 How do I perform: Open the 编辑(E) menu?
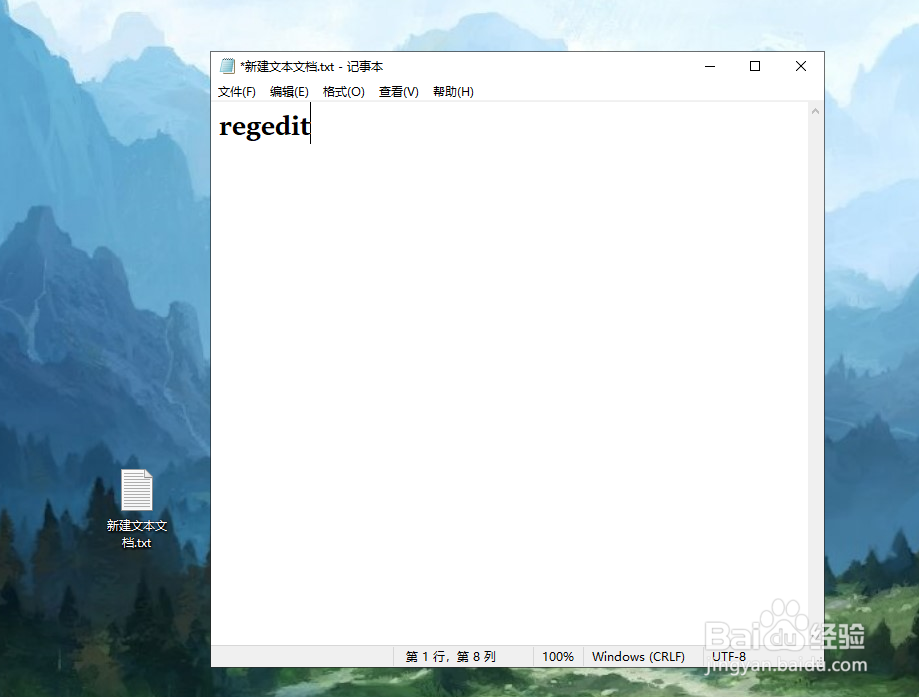289,91
